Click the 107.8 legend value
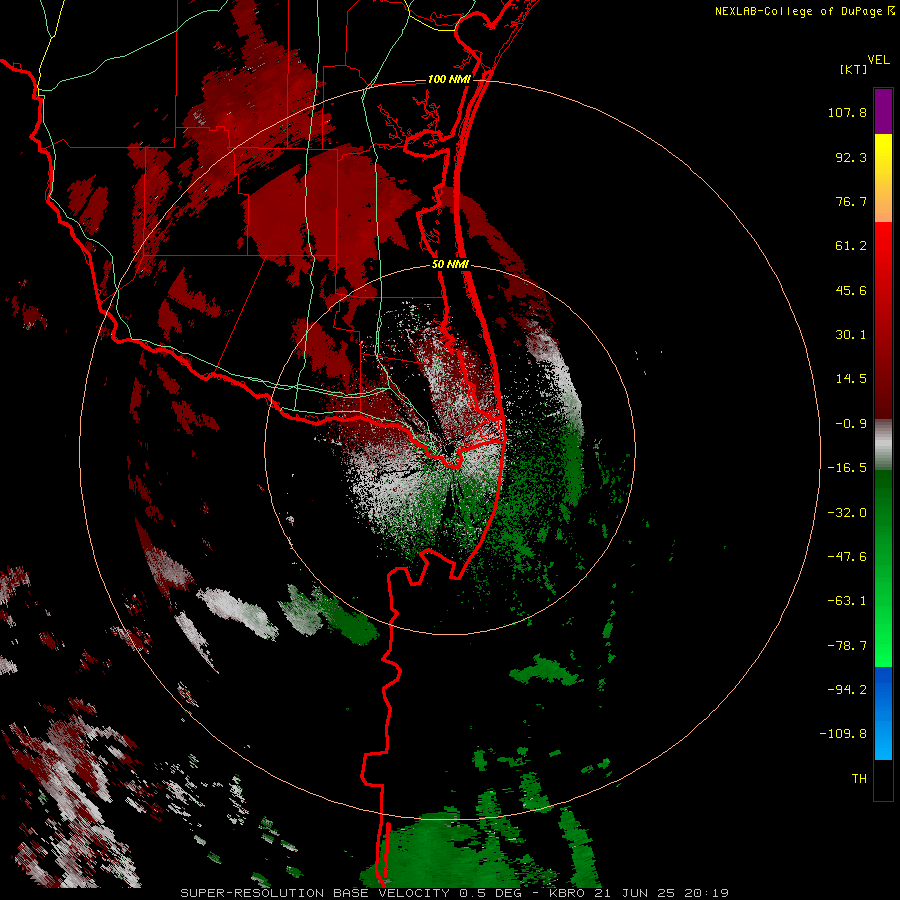Viewport: 900px width, 900px height. click(x=847, y=112)
